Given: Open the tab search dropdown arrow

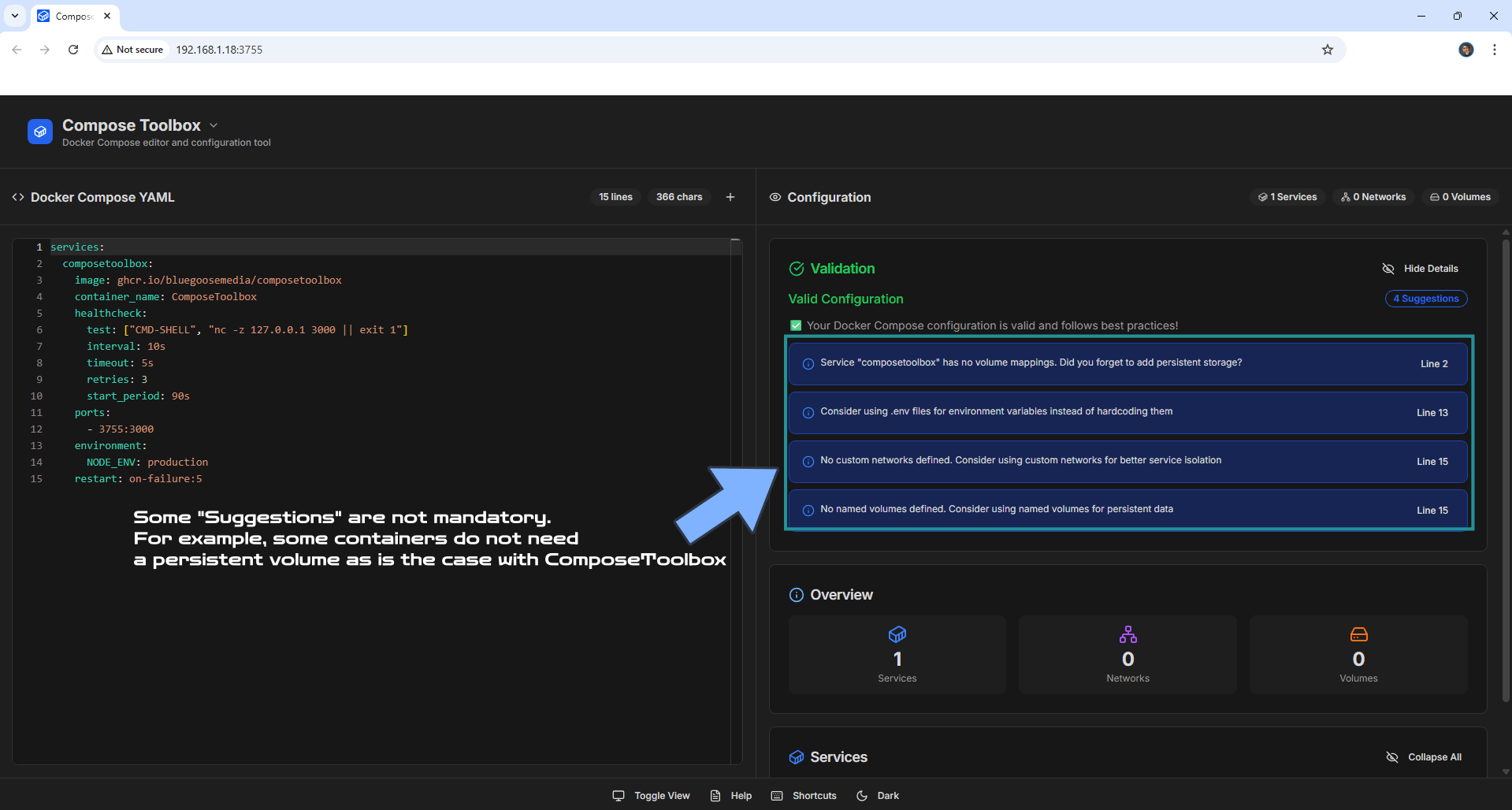Looking at the screenshot, I should pyautogui.click(x=15, y=16).
